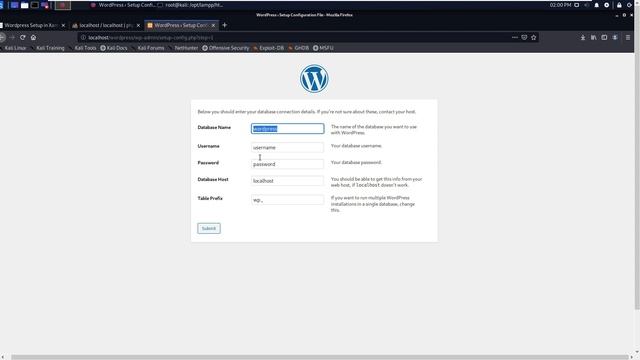
Task: Go forward one page
Action: 12,37
